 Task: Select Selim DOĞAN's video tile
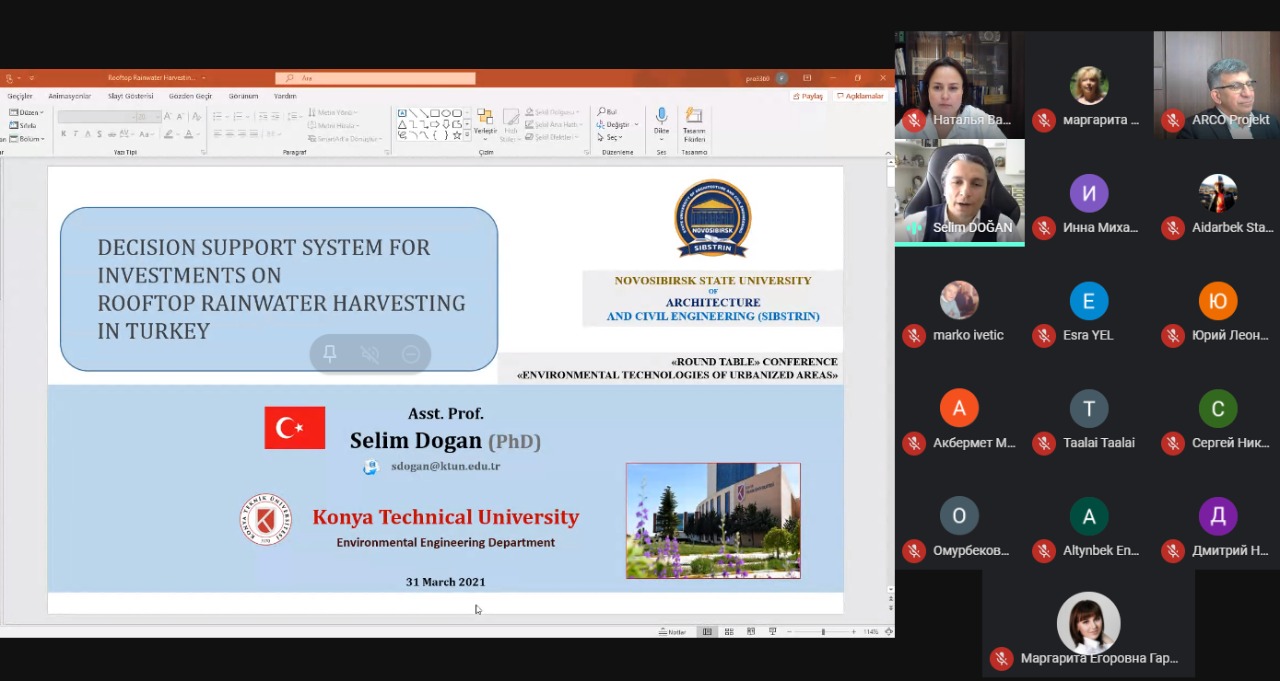coord(959,191)
